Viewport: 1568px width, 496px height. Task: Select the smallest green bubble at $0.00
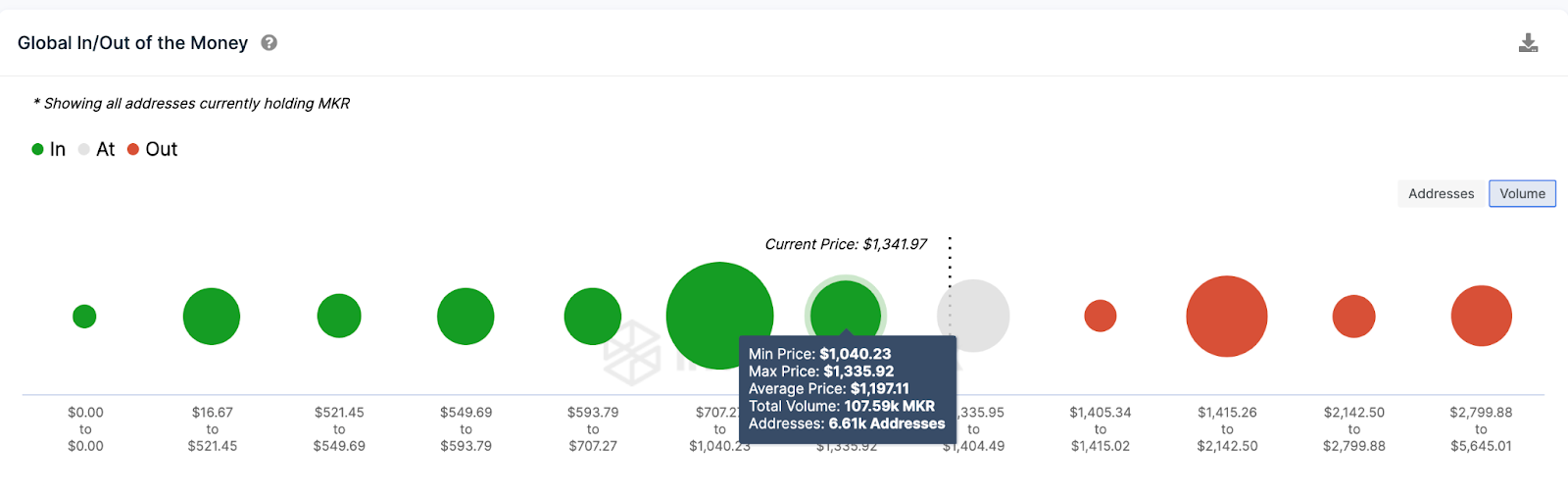pos(84,317)
